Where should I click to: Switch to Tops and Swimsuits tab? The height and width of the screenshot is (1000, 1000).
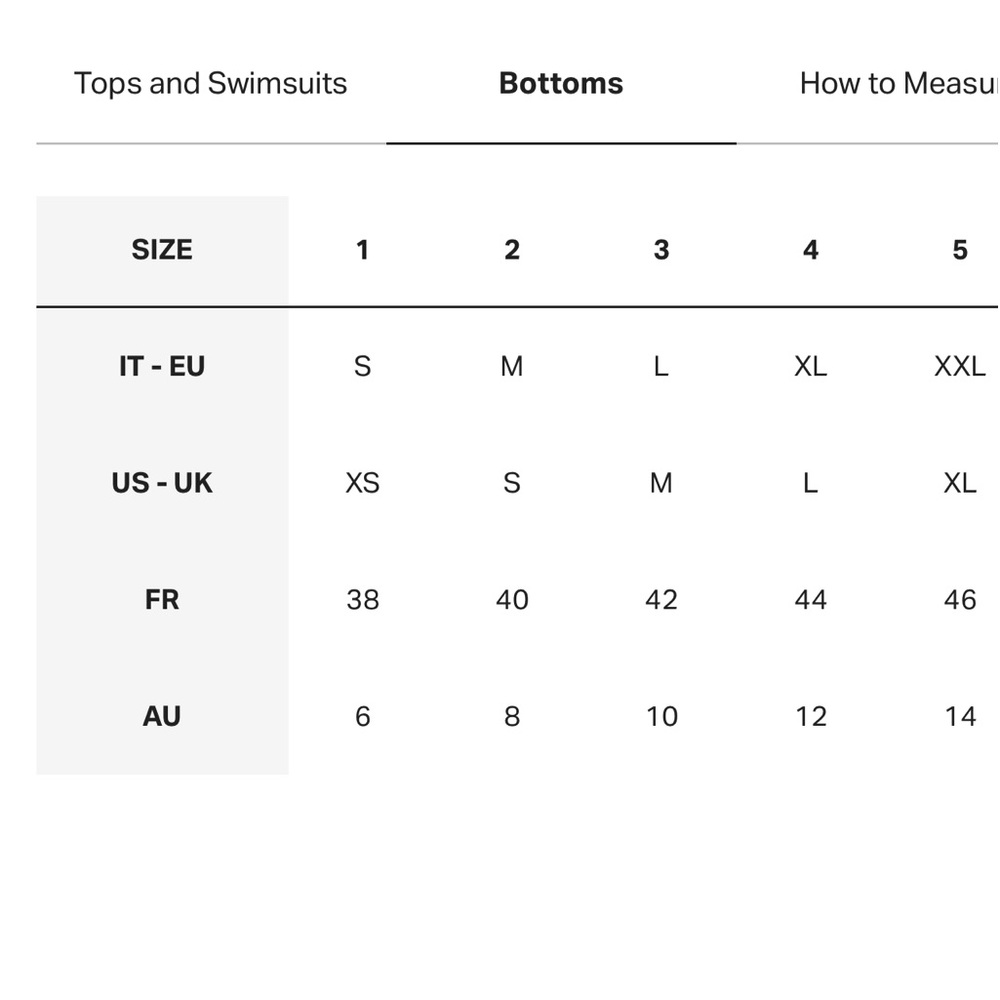(x=210, y=84)
